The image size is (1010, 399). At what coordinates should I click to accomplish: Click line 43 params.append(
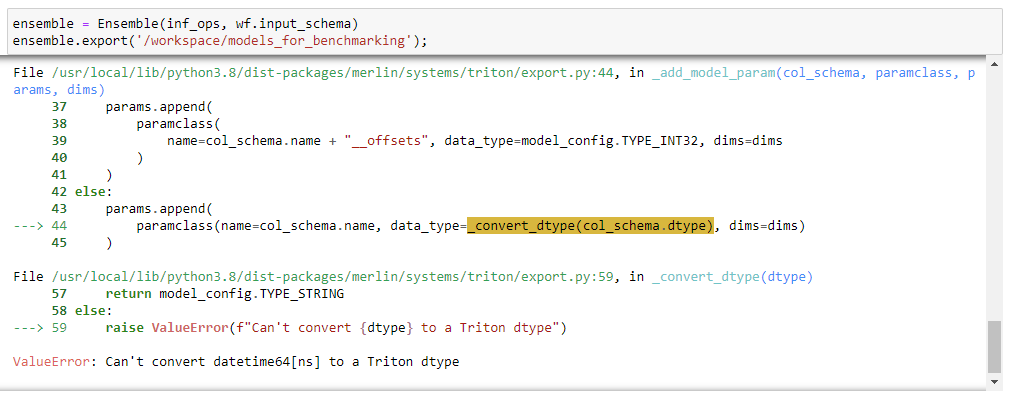[159, 209]
